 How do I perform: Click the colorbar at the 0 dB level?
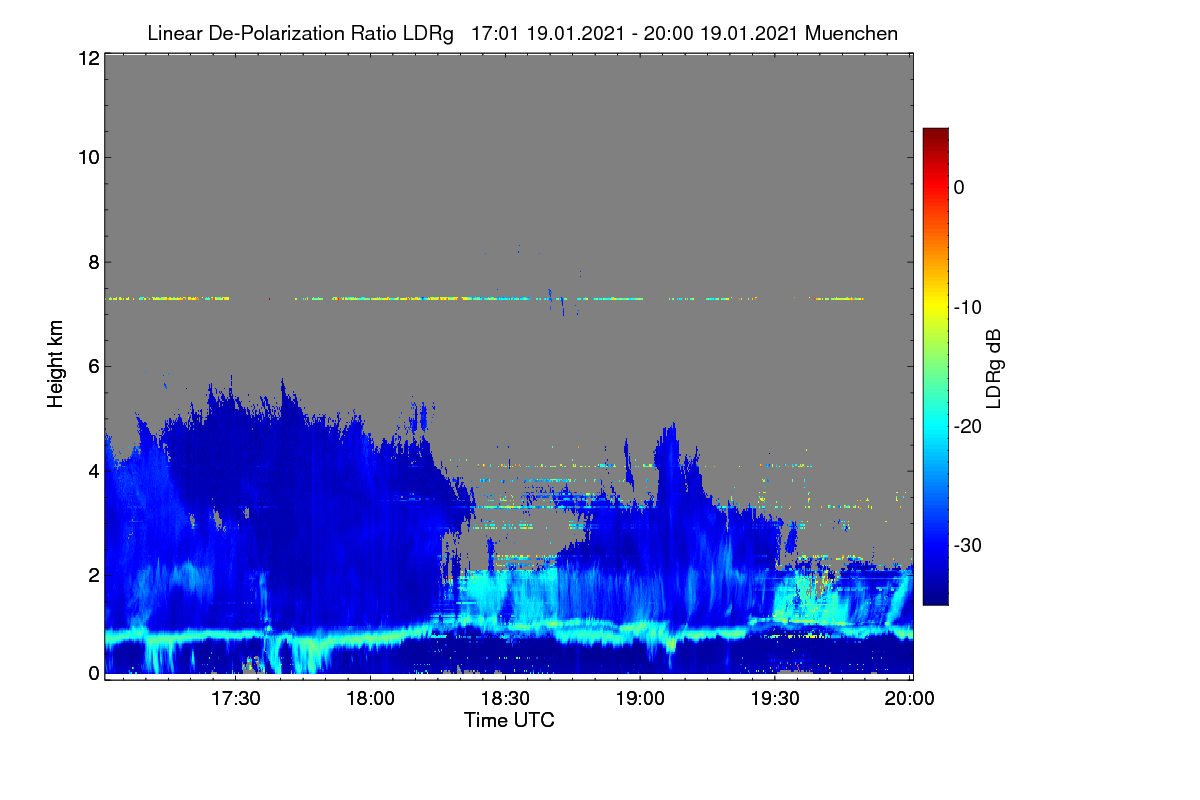point(935,187)
